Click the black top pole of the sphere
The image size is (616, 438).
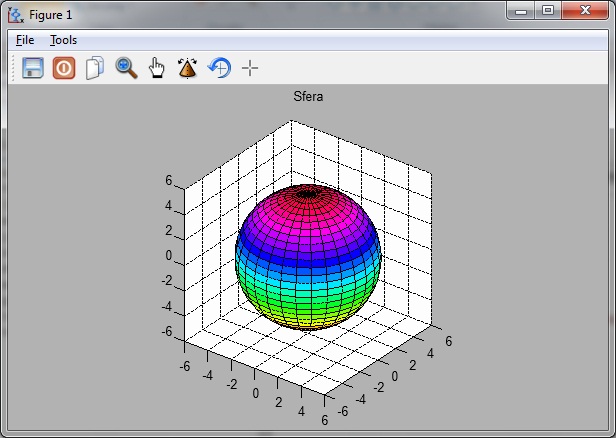(x=308, y=191)
